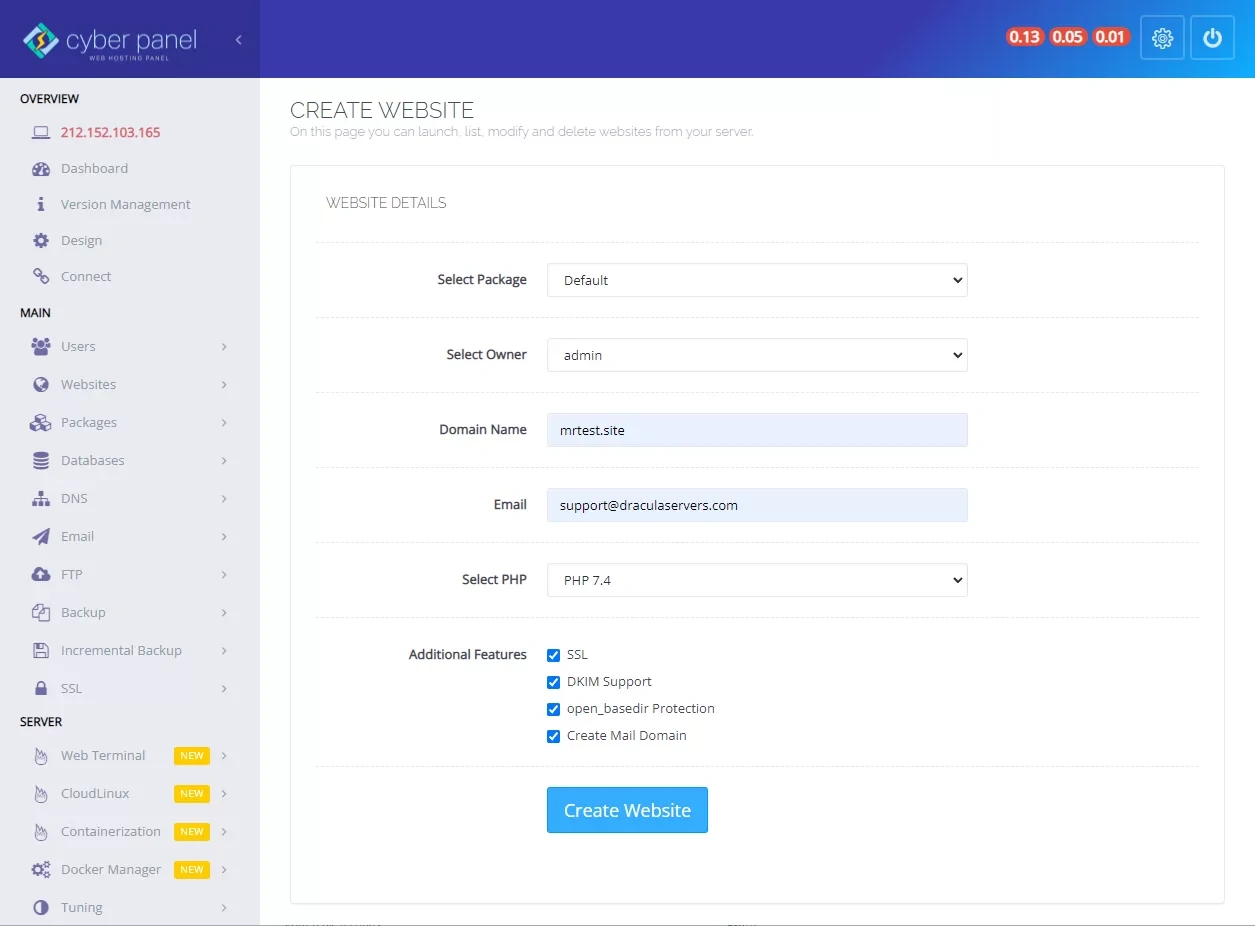Click the Domain Name input field
This screenshot has height=926, width=1255.
point(756,430)
